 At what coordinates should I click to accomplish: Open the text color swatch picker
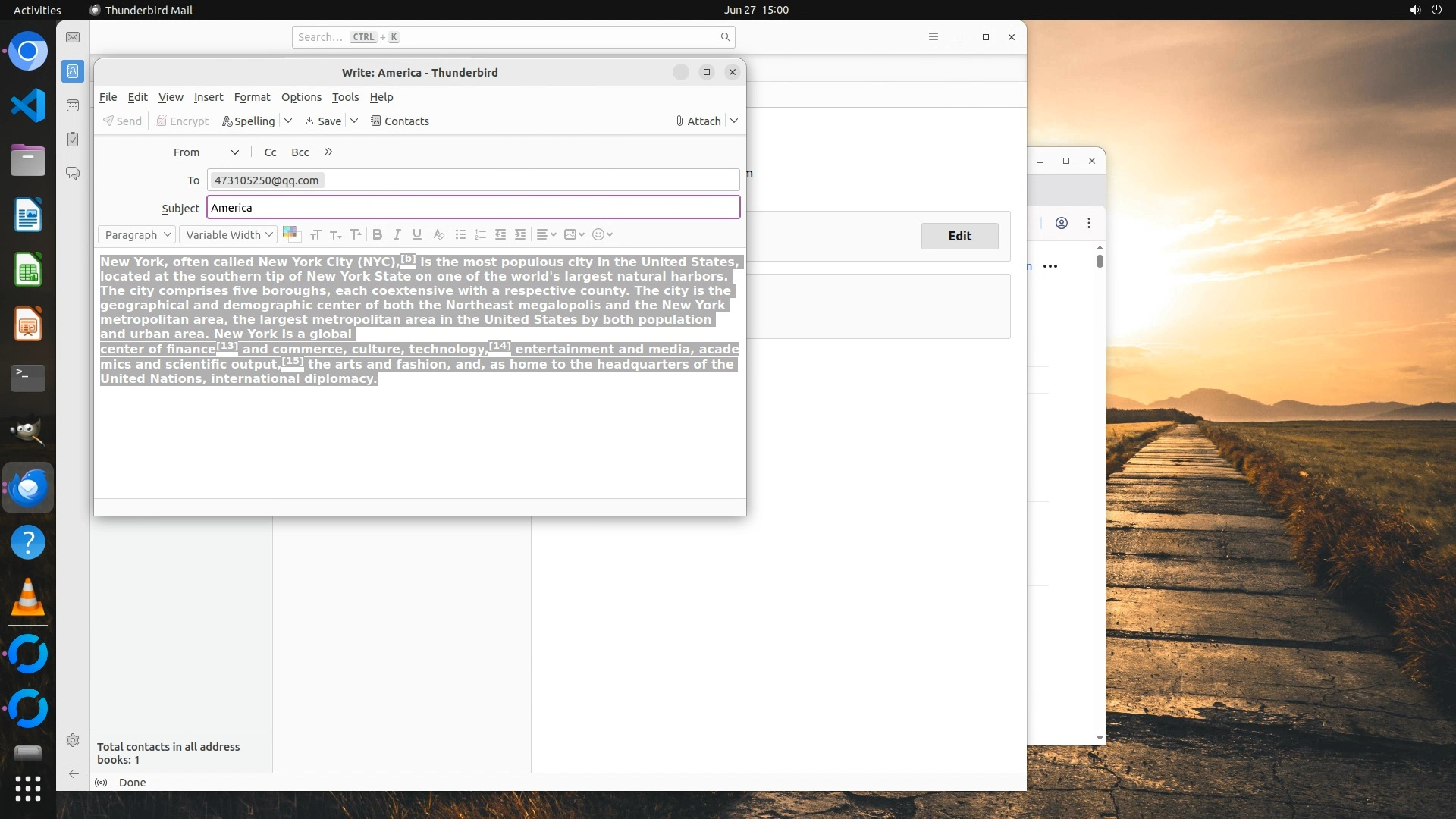(x=290, y=234)
